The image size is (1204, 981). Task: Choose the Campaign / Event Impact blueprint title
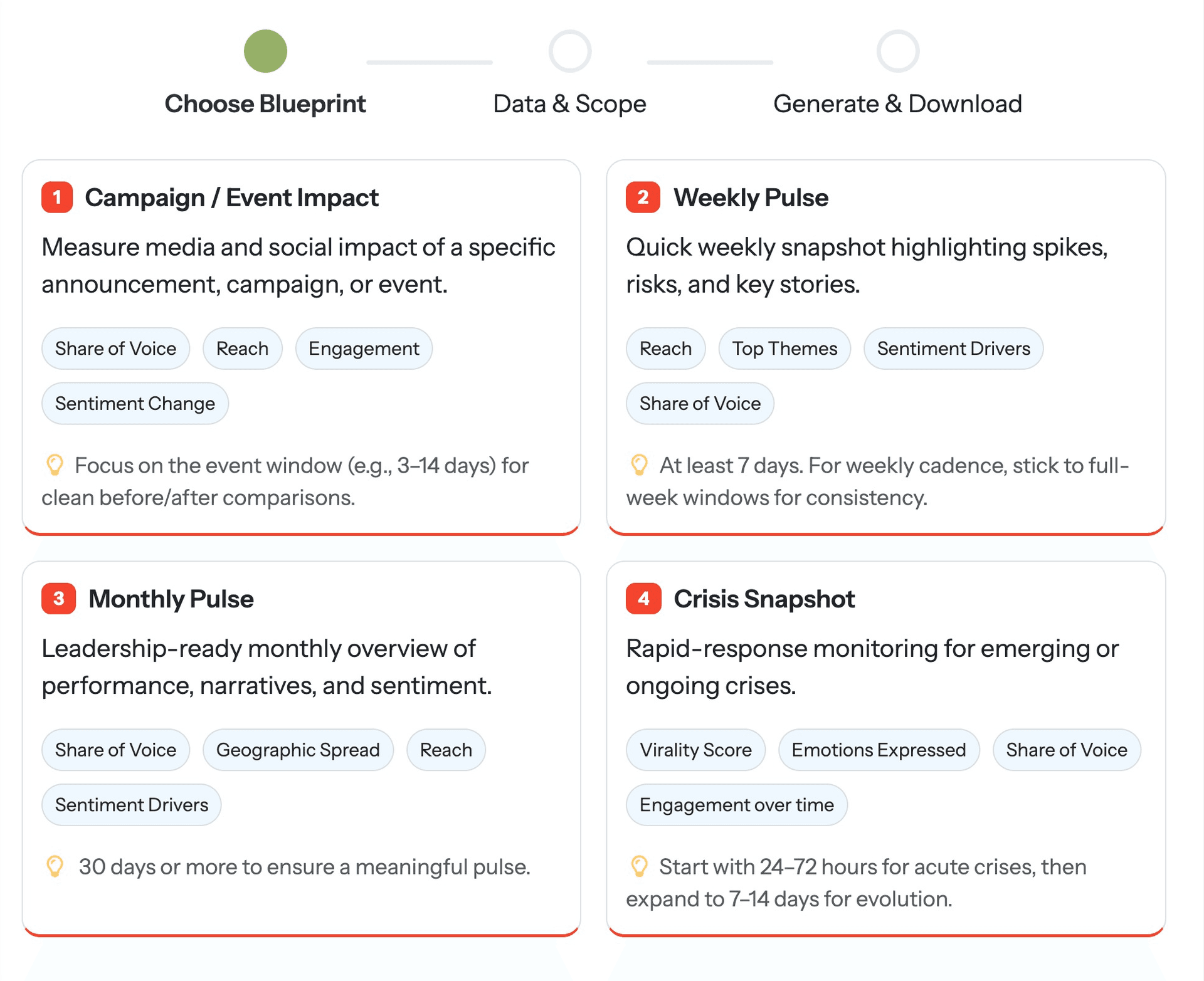click(x=231, y=198)
